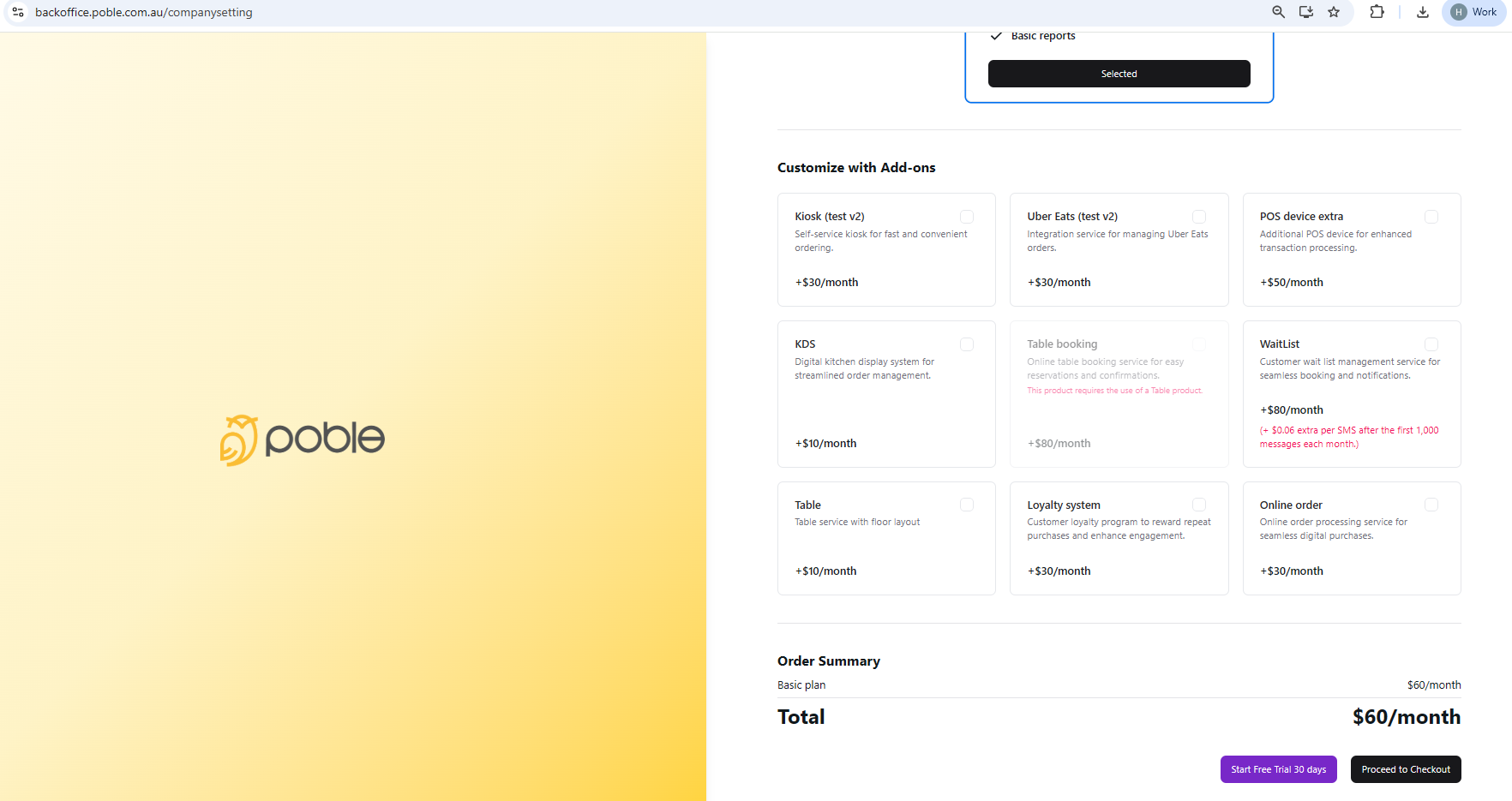
Task: Click the 'Table service with floor layout' text
Action: tap(857, 522)
